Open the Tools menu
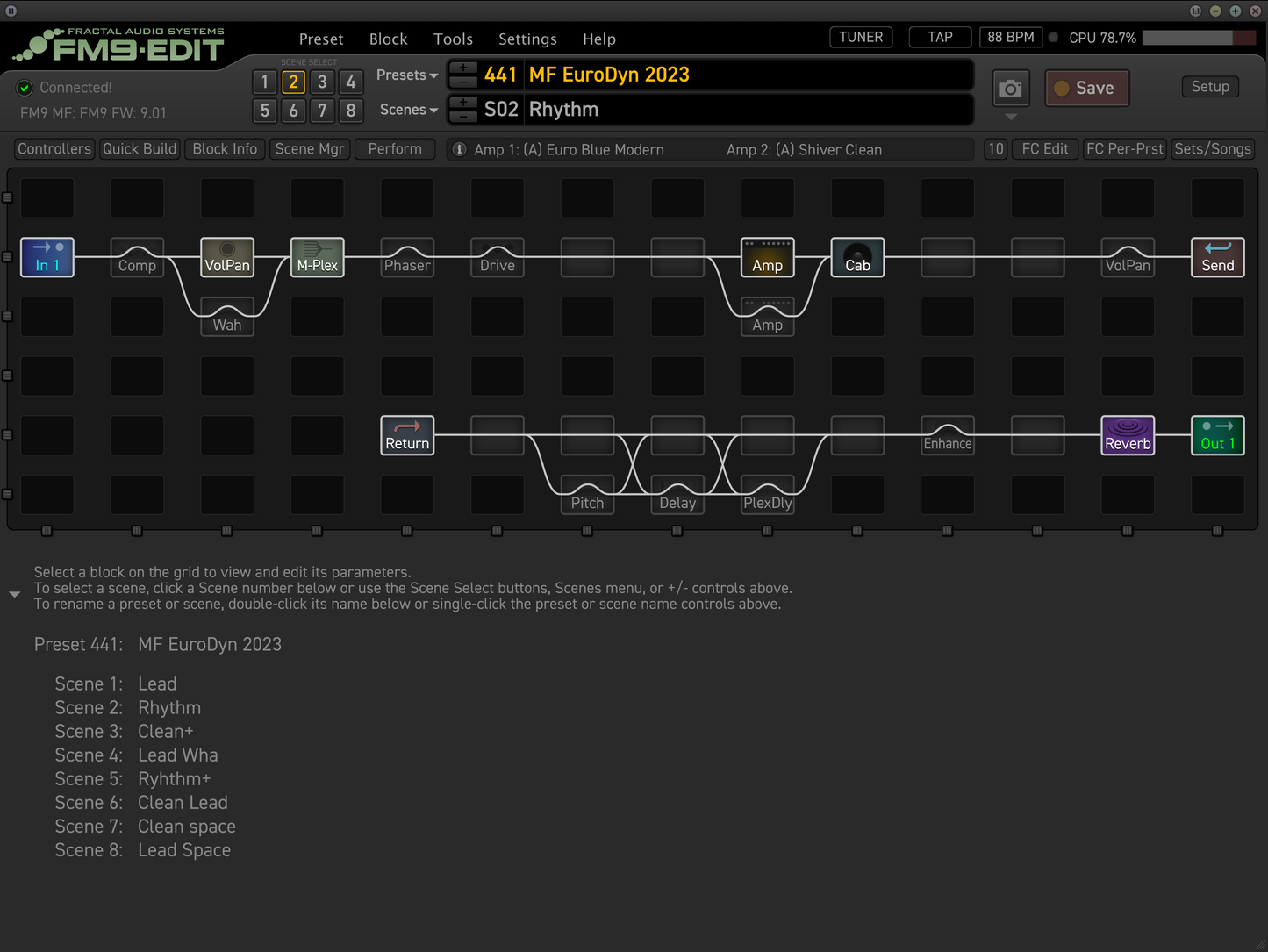The height and width of the screenshot is (952, 1268). point(453,39)
